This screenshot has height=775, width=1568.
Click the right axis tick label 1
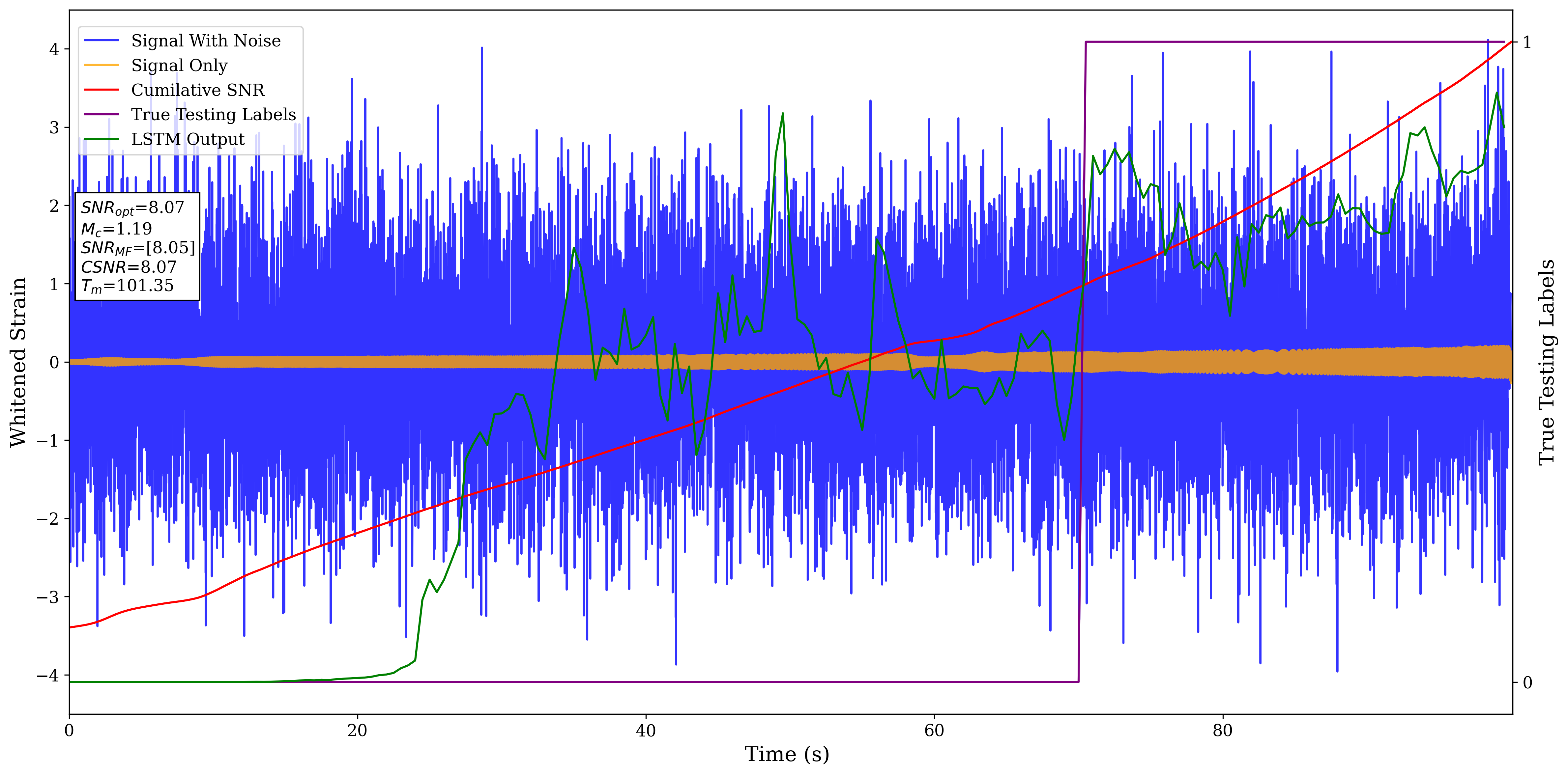point(1526,42)
